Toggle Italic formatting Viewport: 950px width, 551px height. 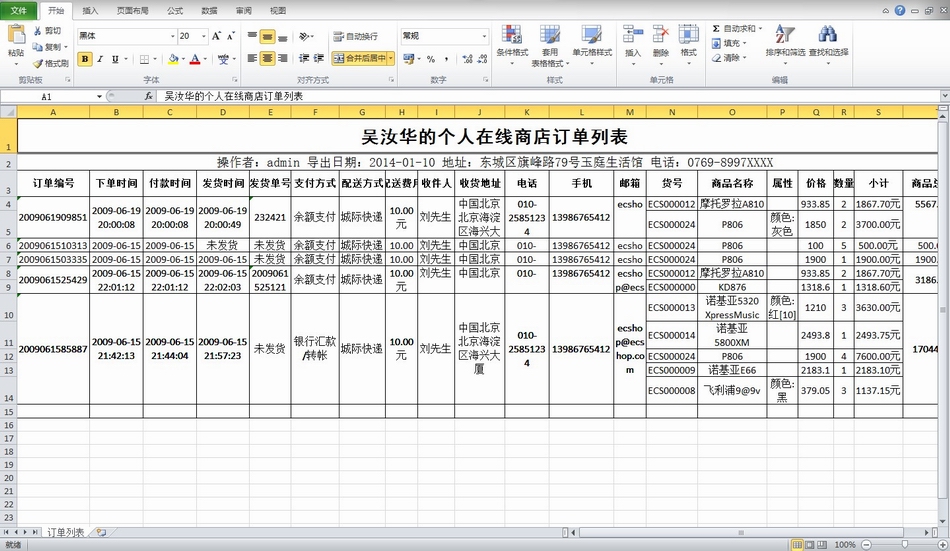tap(99, 59)
